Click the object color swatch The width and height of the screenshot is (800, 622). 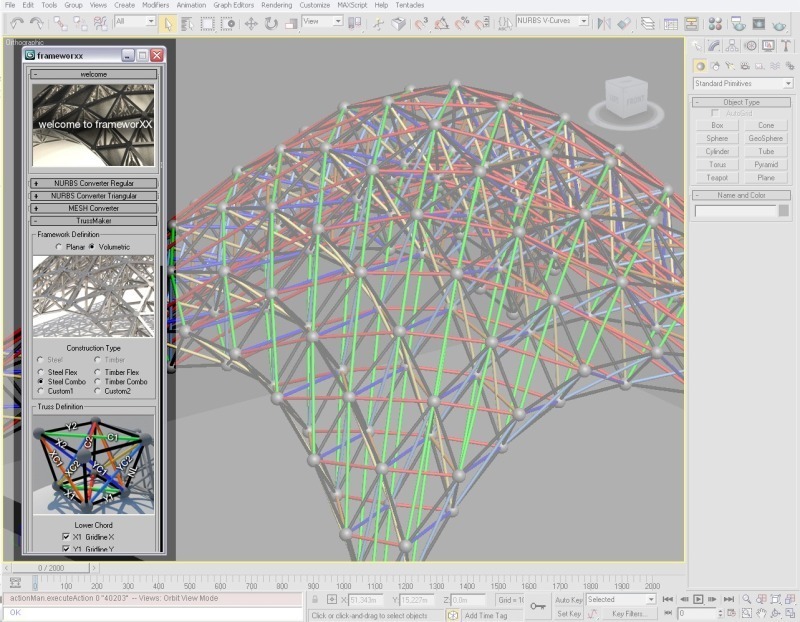pos(784,211)
